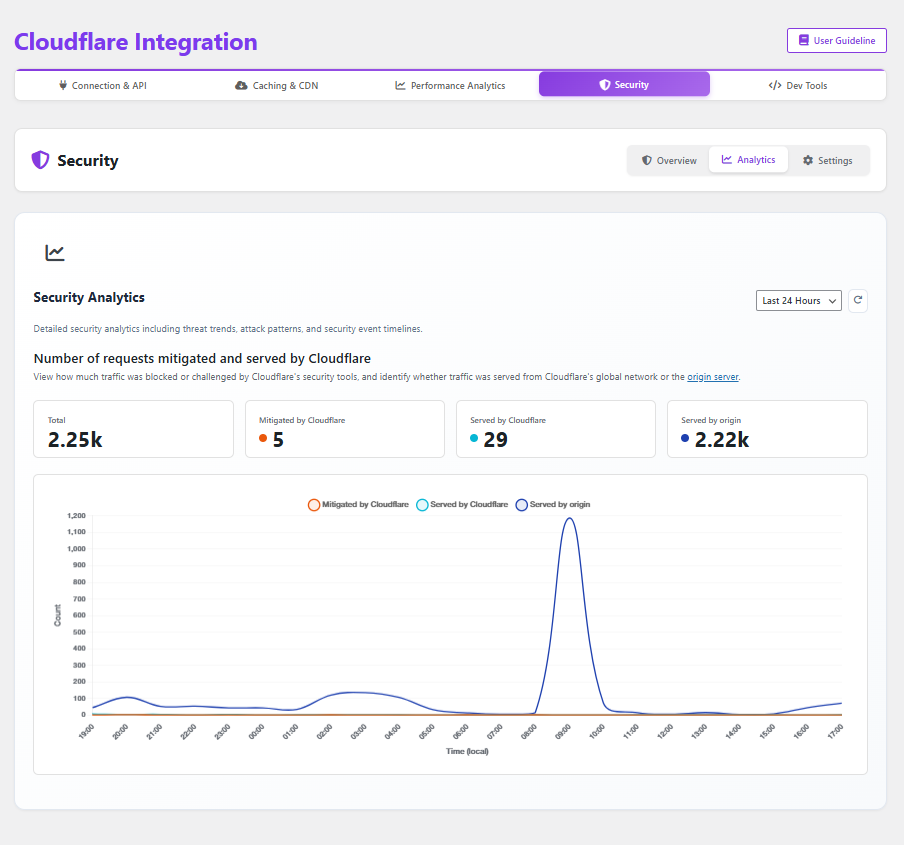The height and width of the screenshot is (845, 904).
Task: Select the Analytics sub-tab
Action: pos(748,160)
